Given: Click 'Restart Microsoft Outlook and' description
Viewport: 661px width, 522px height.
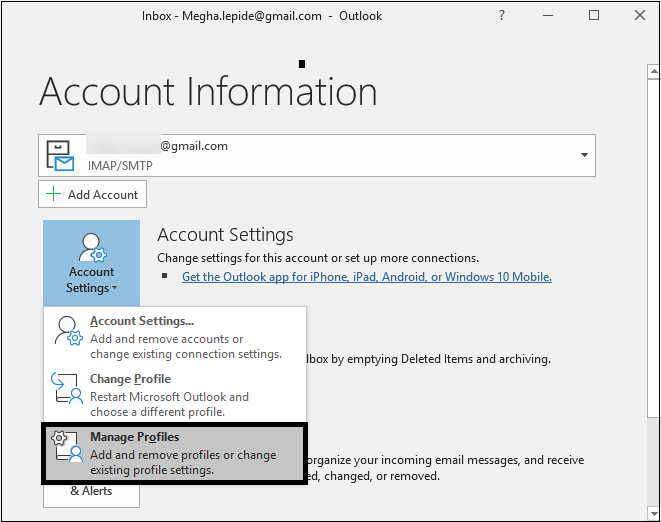Looking at the screenshot, I should pyautogui.click(x=169, y=397).
